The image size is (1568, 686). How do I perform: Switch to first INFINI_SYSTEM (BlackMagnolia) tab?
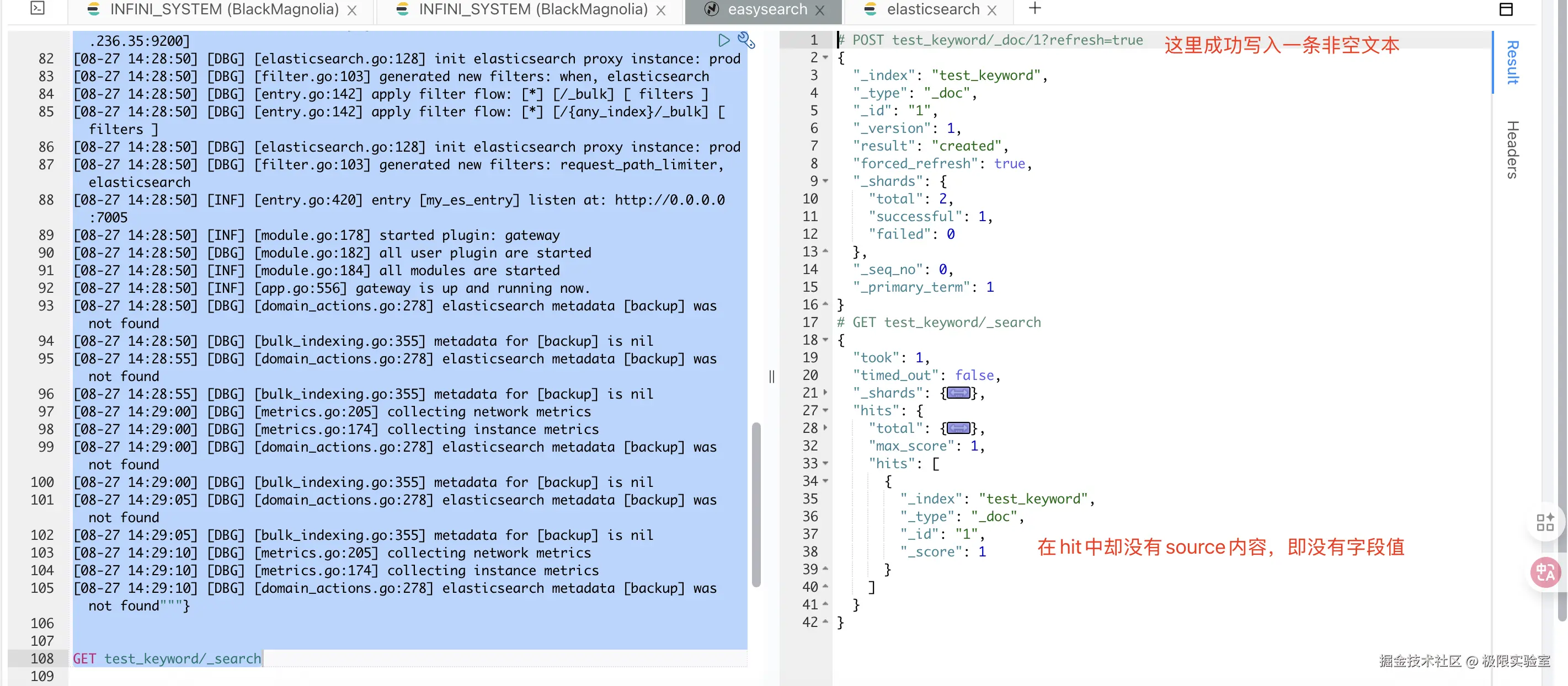(x=223, y=10)
